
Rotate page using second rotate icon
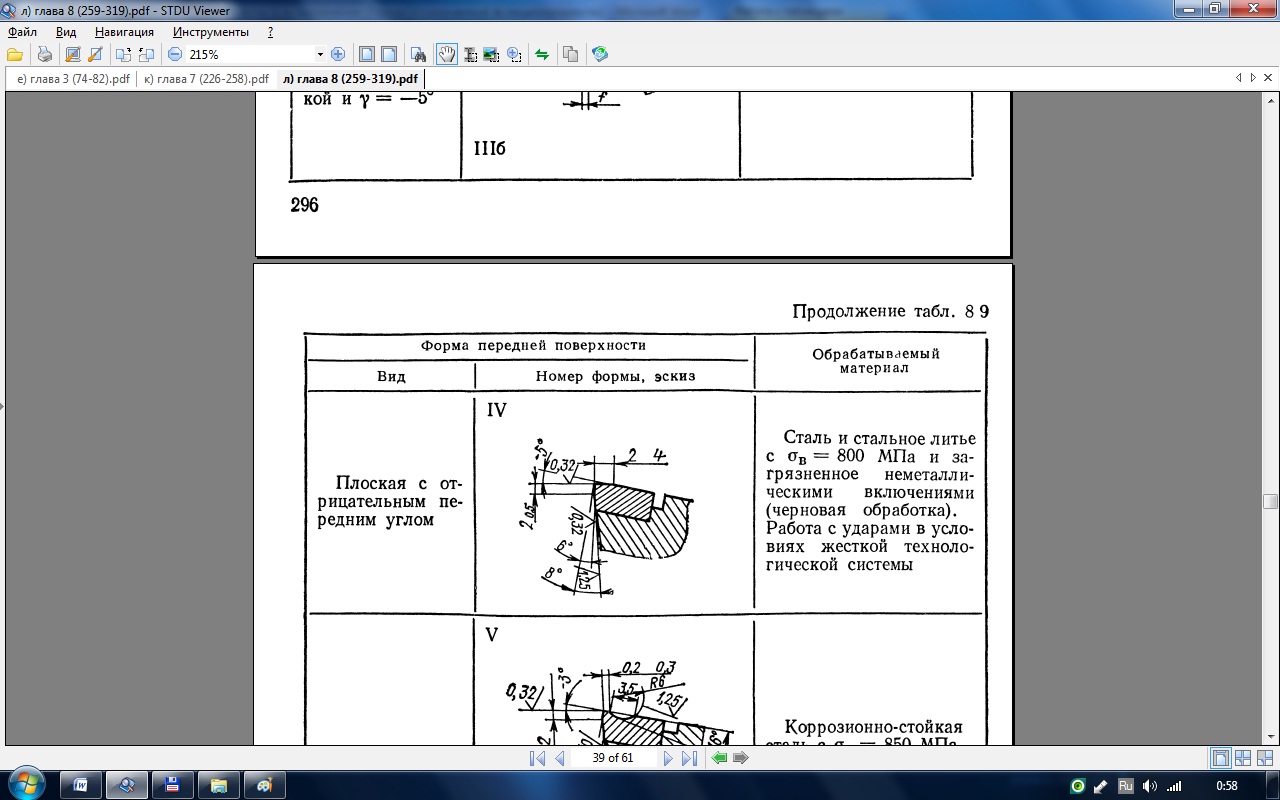(x=146, y=54)
